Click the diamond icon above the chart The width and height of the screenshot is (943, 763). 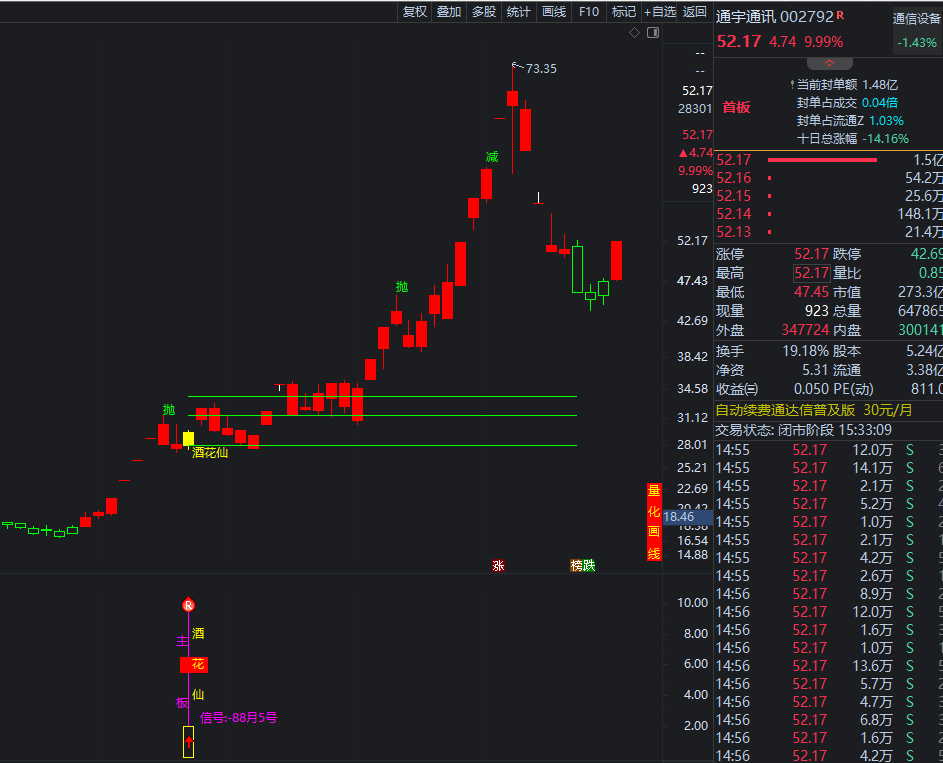(x=634, y=33)
